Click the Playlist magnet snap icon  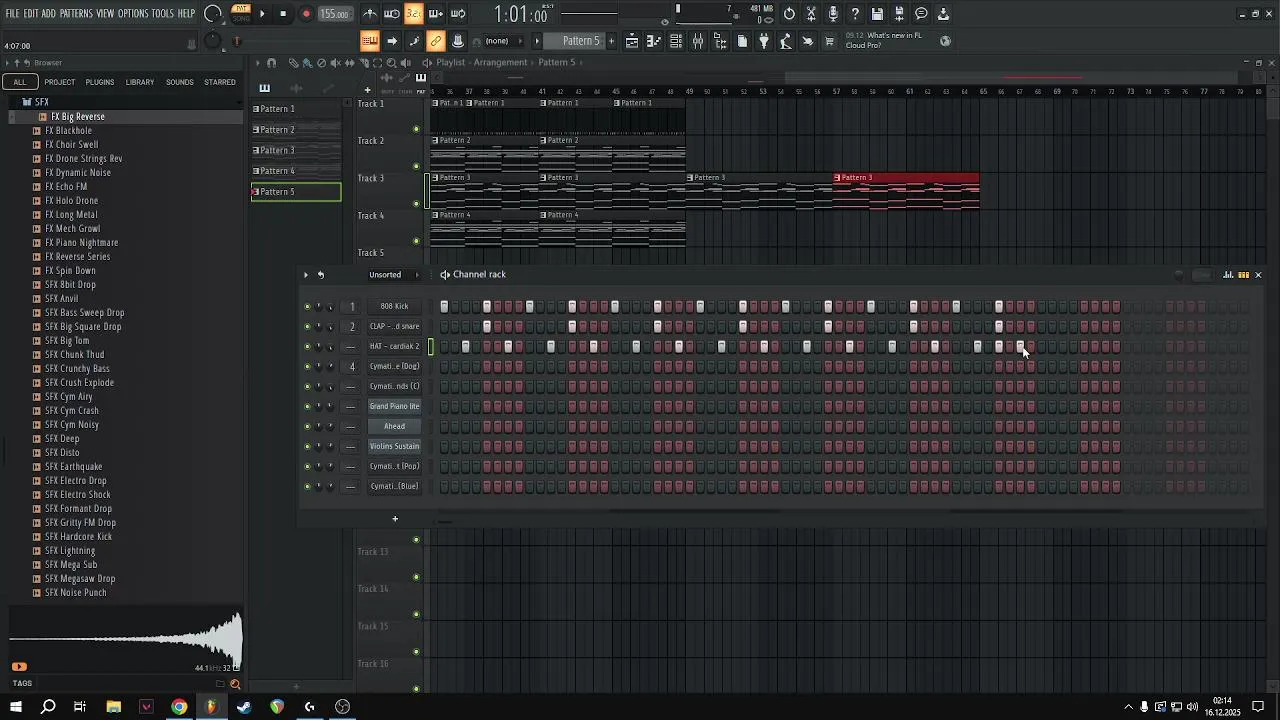click(271, 63)
